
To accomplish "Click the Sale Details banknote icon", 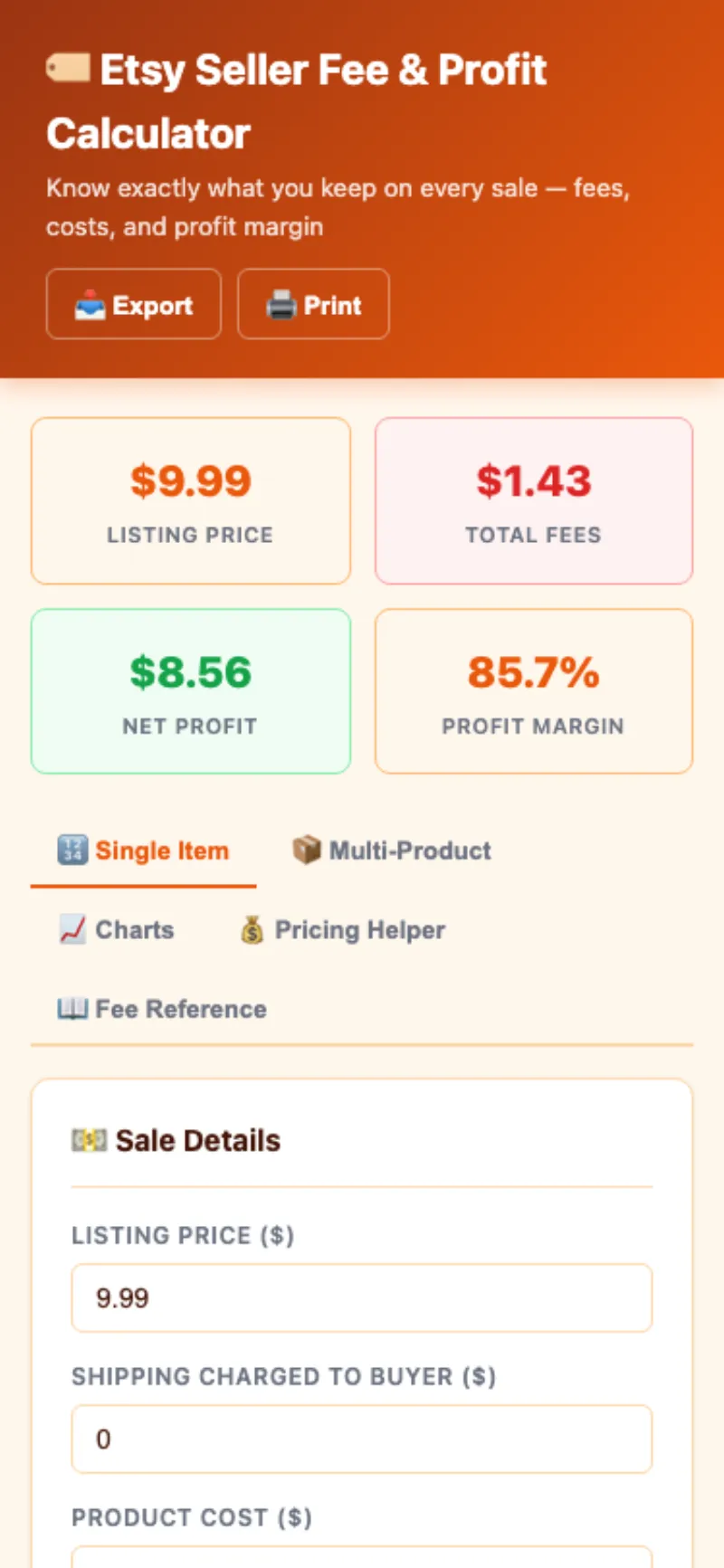I will point(89,1140).
